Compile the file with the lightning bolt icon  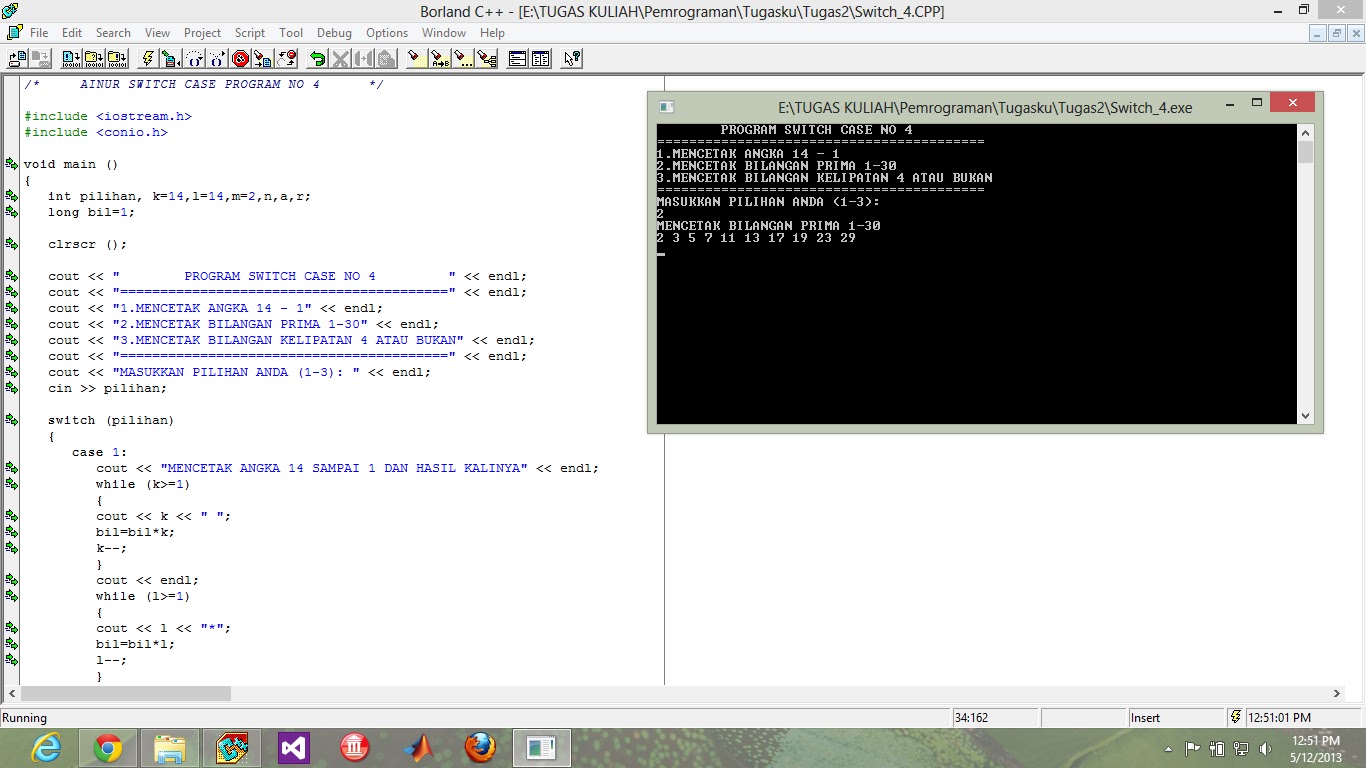148,58
